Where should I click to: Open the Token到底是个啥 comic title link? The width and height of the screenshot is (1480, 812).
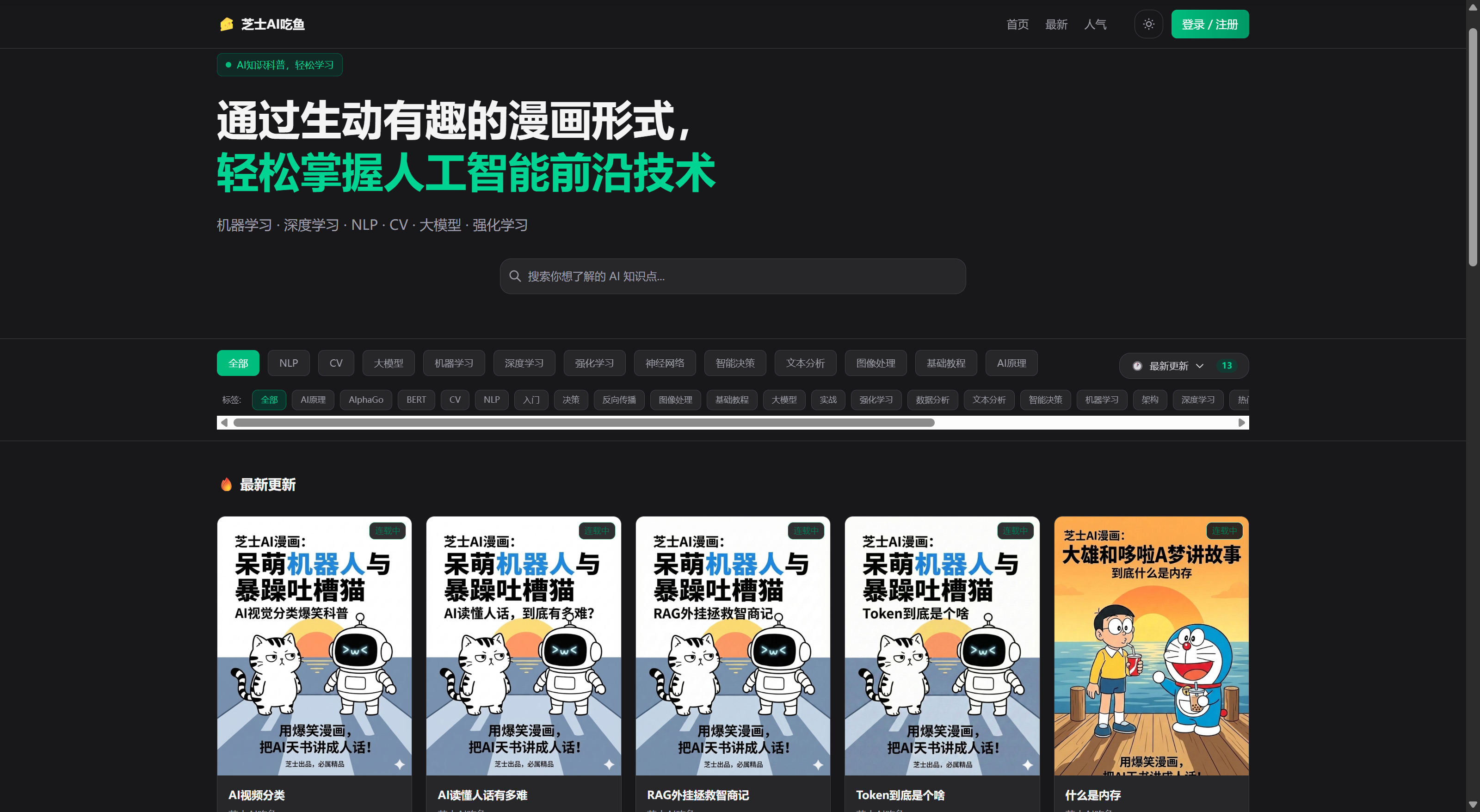point(900,795)
